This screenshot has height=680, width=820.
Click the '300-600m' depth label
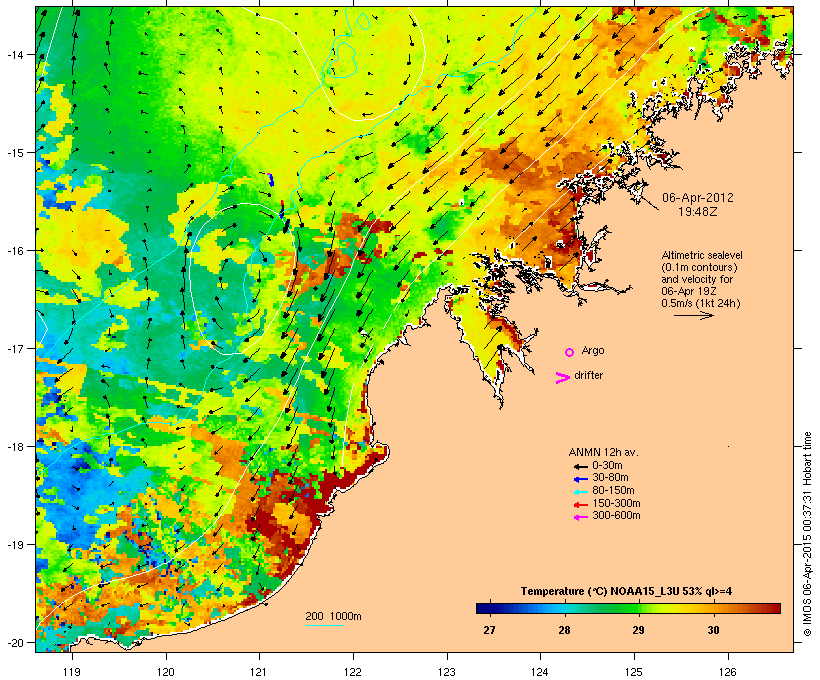coord(616,516)
